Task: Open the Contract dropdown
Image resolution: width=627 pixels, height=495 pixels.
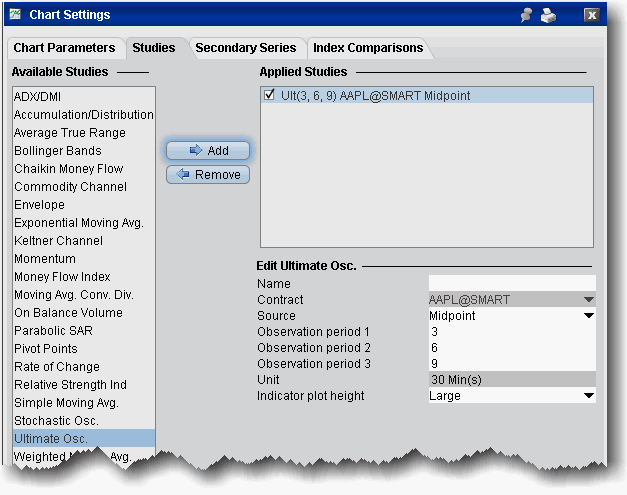Action: (588, 300)
